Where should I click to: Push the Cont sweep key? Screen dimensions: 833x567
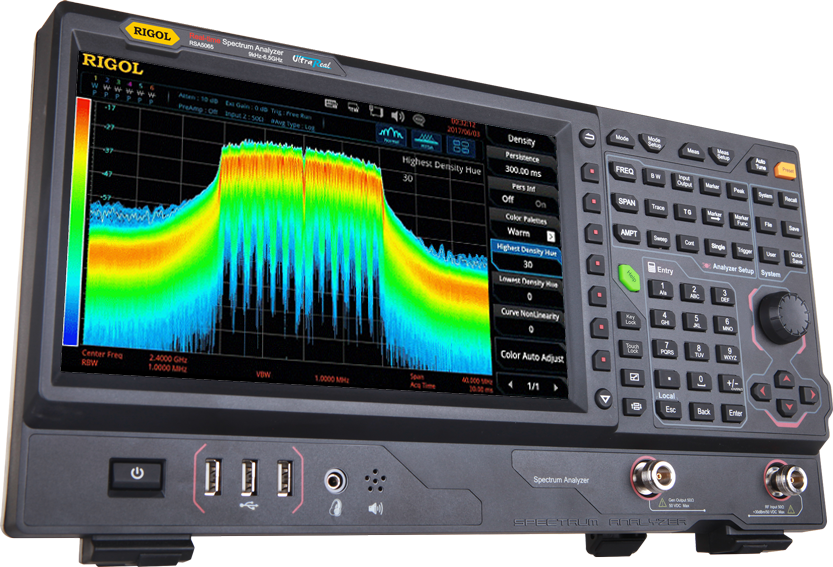point(689,242)
